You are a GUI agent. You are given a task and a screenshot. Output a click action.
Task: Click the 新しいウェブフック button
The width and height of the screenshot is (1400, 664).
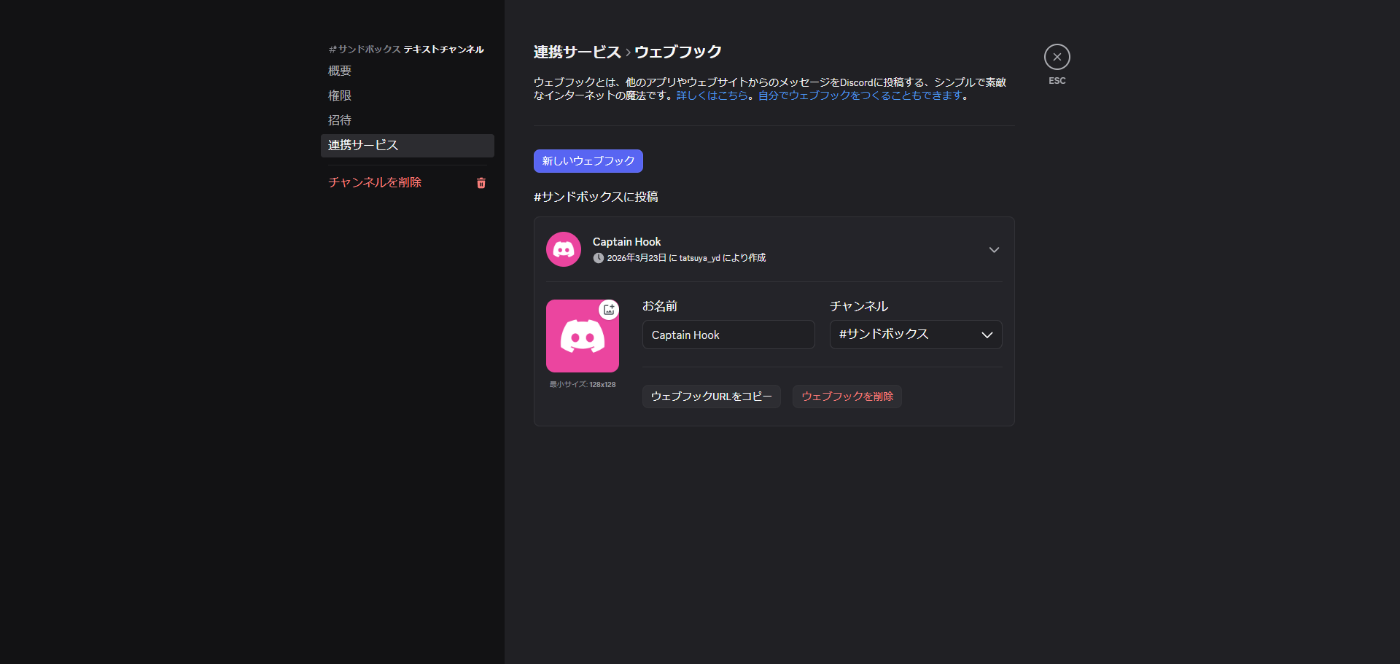[588, 161]
